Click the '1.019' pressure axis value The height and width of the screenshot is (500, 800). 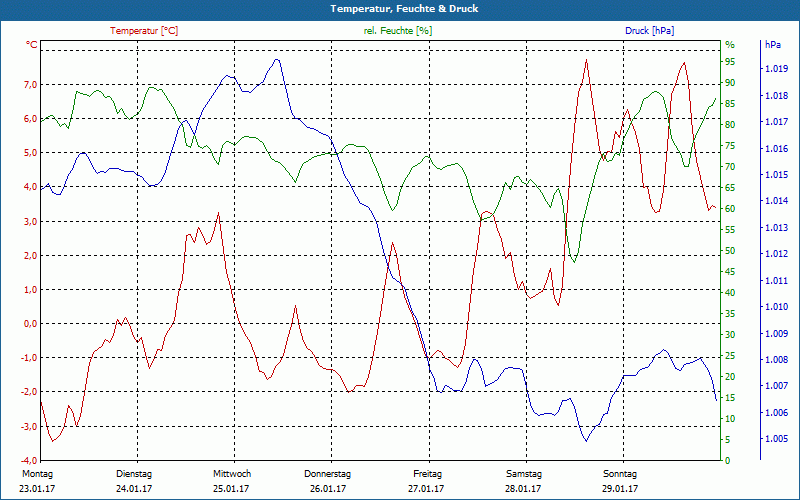point(777,69)
